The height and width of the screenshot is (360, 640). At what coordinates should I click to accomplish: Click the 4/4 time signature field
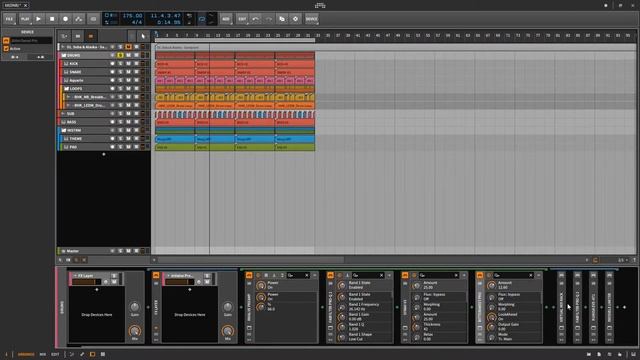(x=137, y=22)
